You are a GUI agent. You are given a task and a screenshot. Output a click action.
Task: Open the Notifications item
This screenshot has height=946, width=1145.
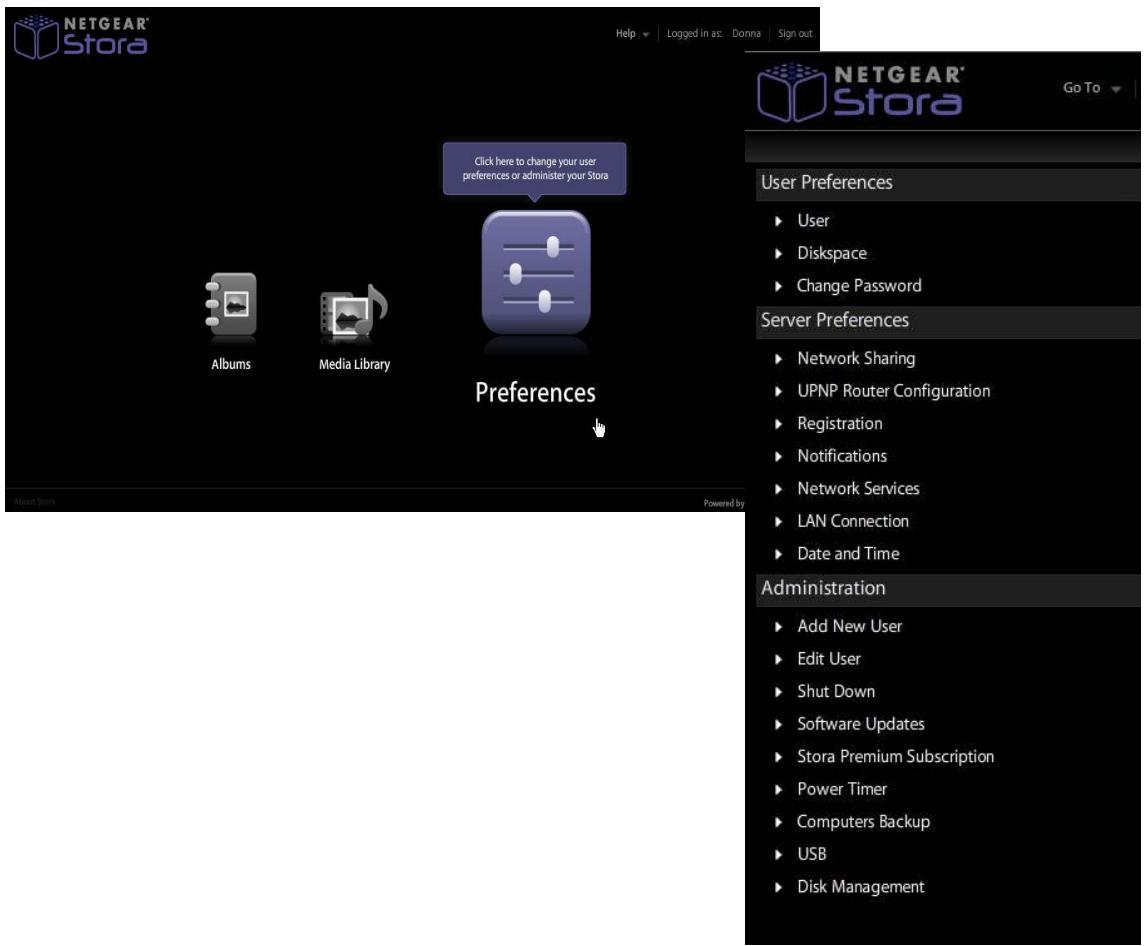coord(842,457)
